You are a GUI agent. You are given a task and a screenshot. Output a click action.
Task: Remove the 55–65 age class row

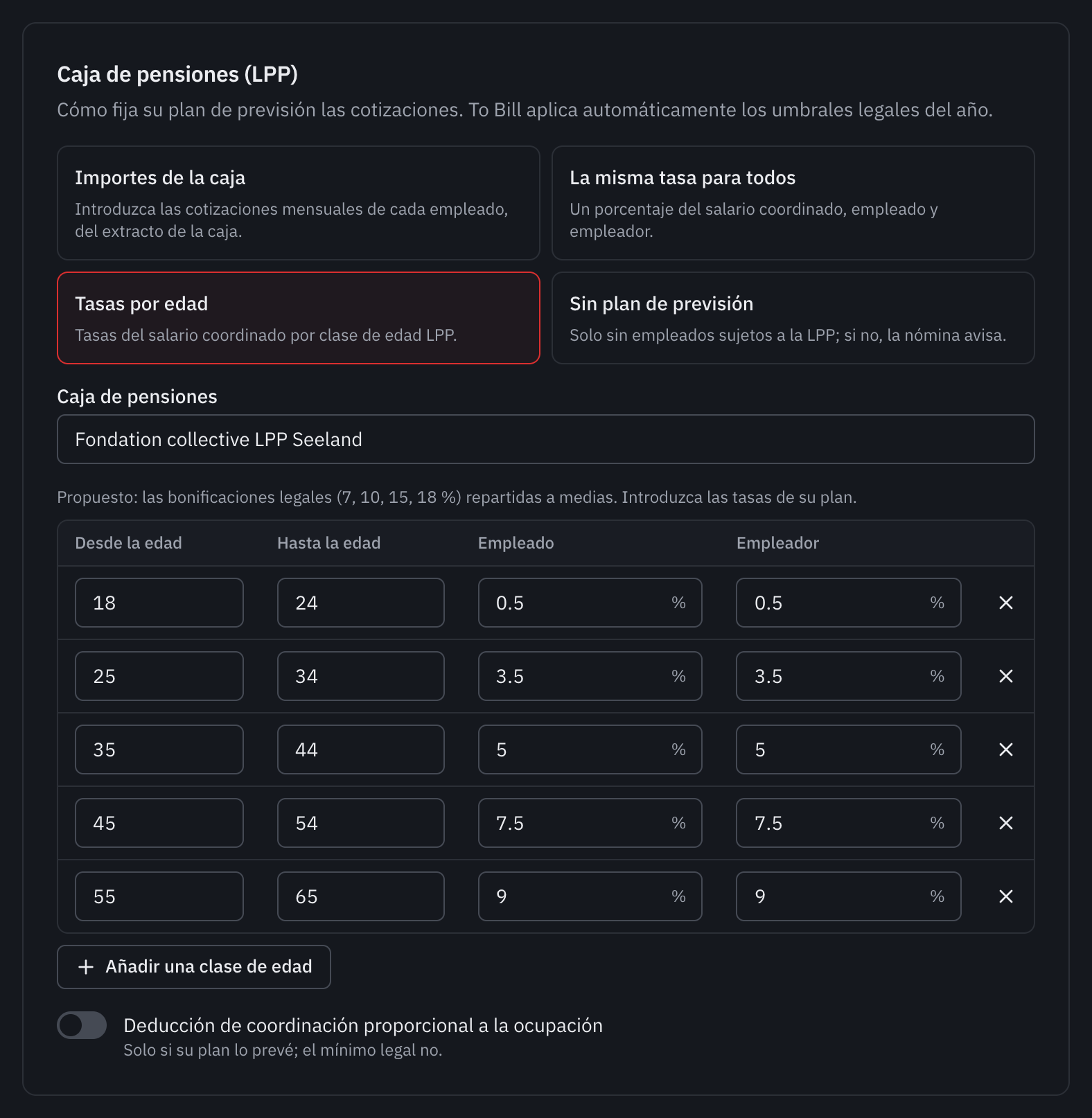(1005, 896)
